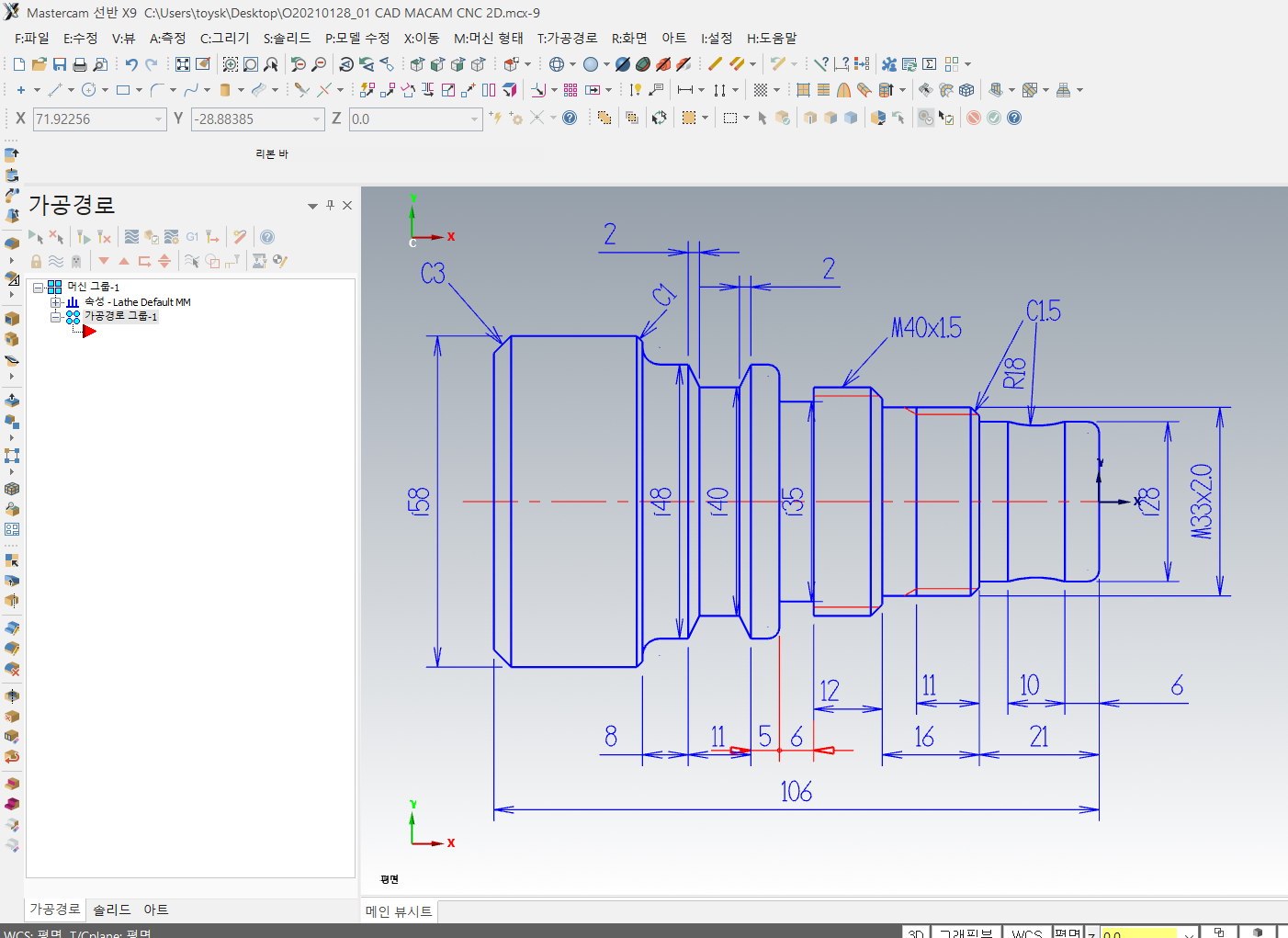The height and width of the screenshot is (938, 1288).
Task: Click the shaded blue sphere icon
Action: point(591,64)
